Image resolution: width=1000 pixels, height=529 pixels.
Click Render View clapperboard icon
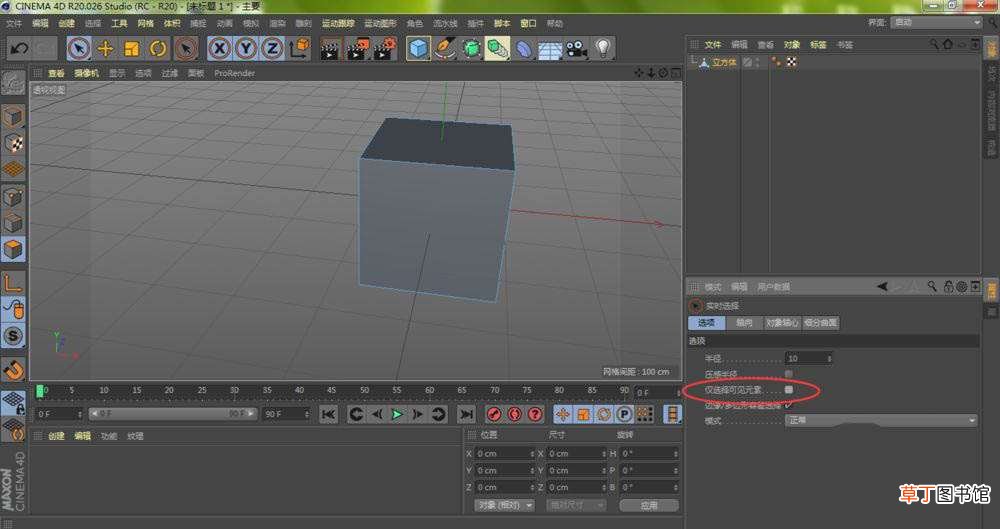tap(330, 49)
